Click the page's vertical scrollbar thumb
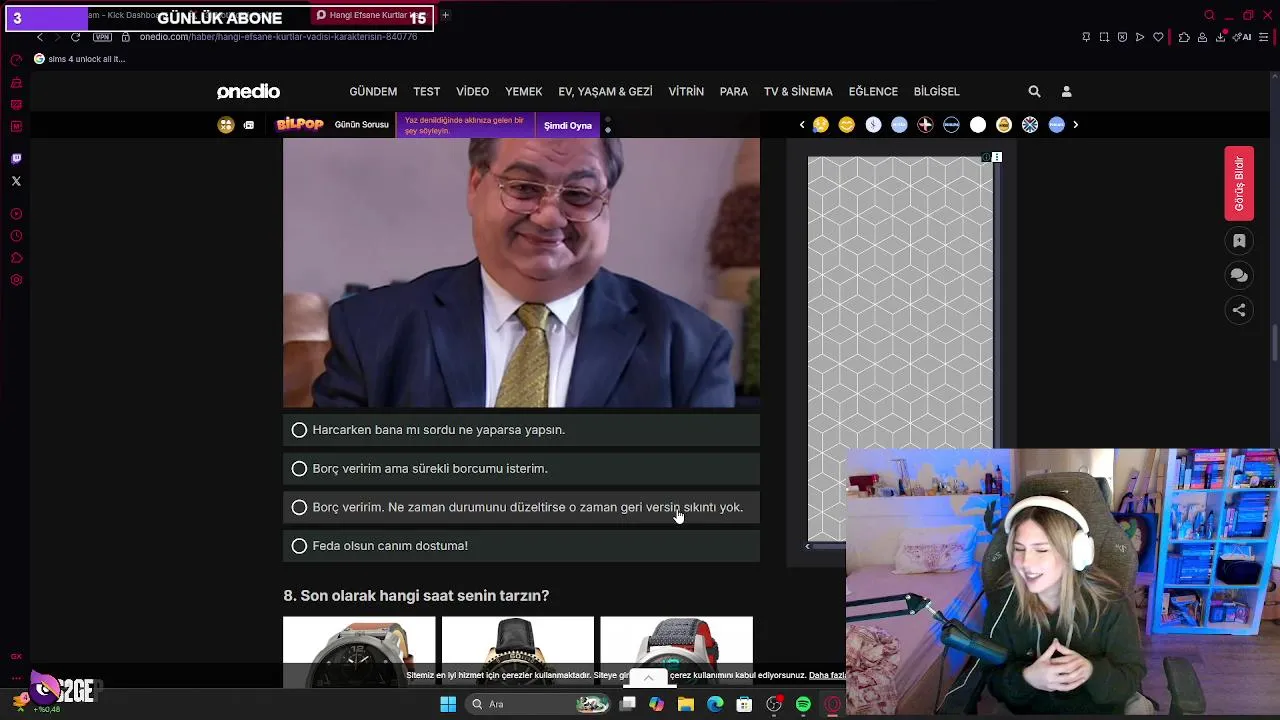 coord(1274,343)
